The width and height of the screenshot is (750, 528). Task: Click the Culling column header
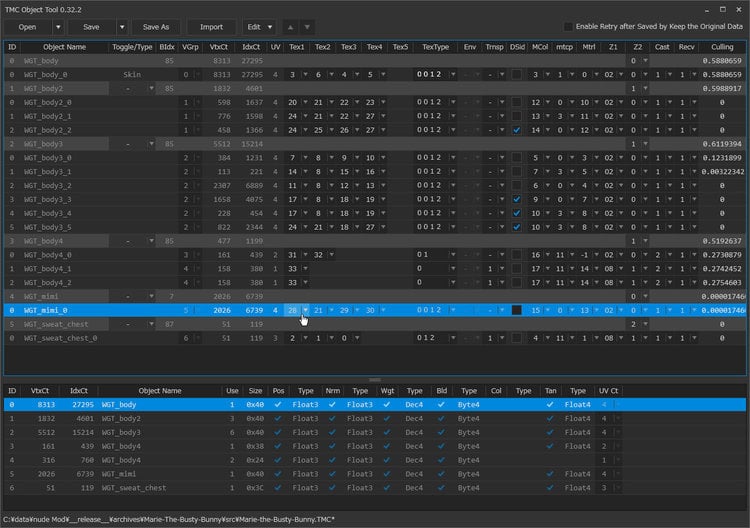click(722, 47)
